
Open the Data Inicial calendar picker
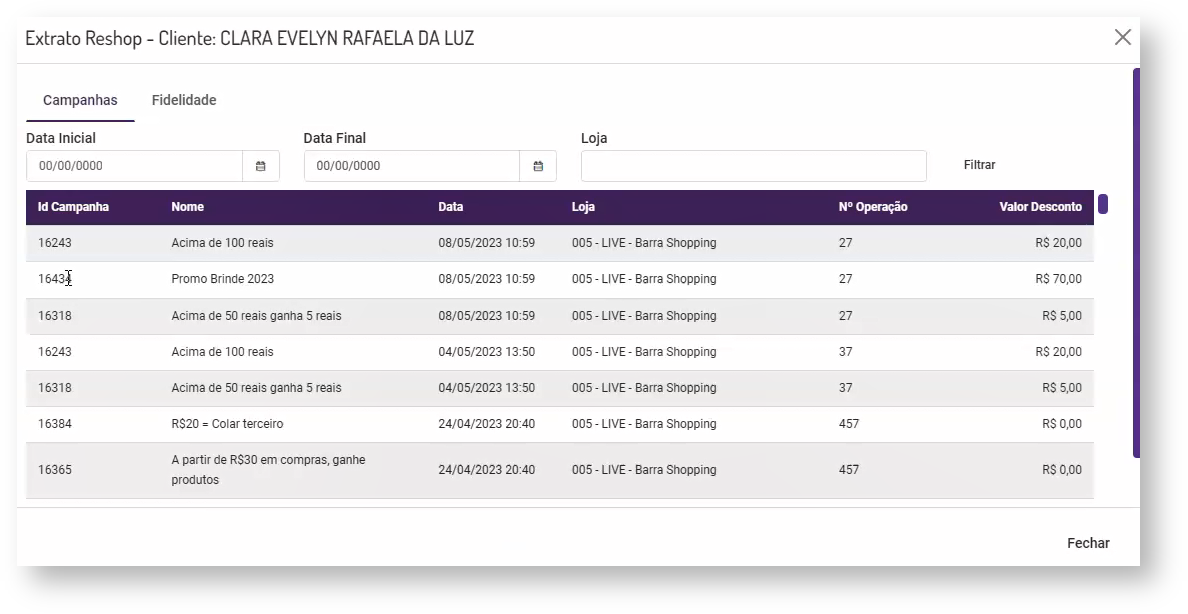coord(260,166)
